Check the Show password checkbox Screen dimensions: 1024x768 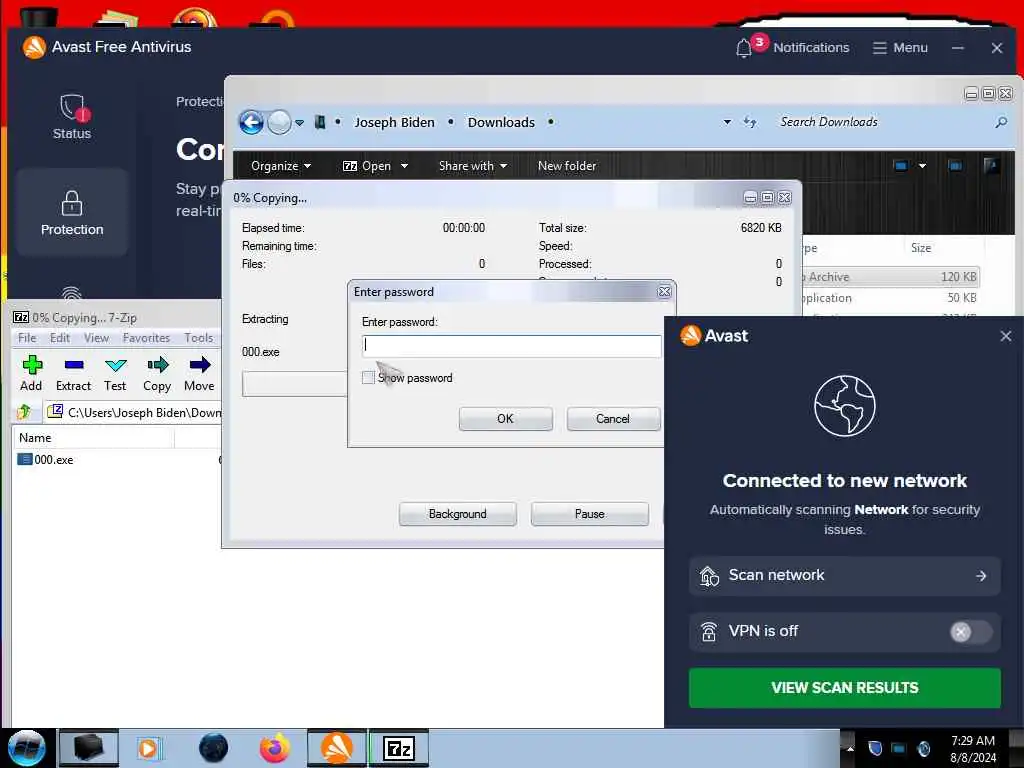coord(368,377)
